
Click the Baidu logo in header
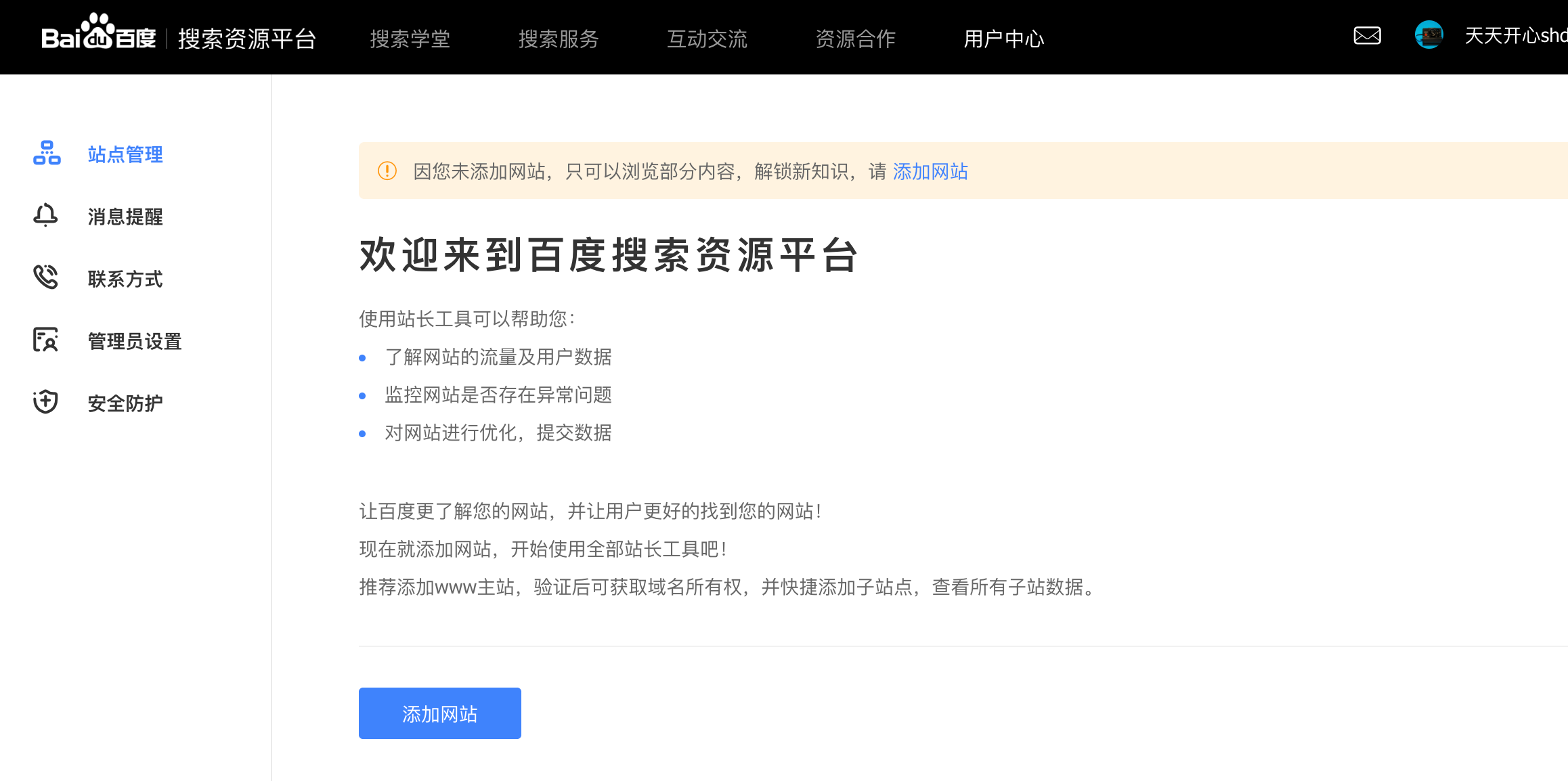pyautogui.click(x=99, y=32)
